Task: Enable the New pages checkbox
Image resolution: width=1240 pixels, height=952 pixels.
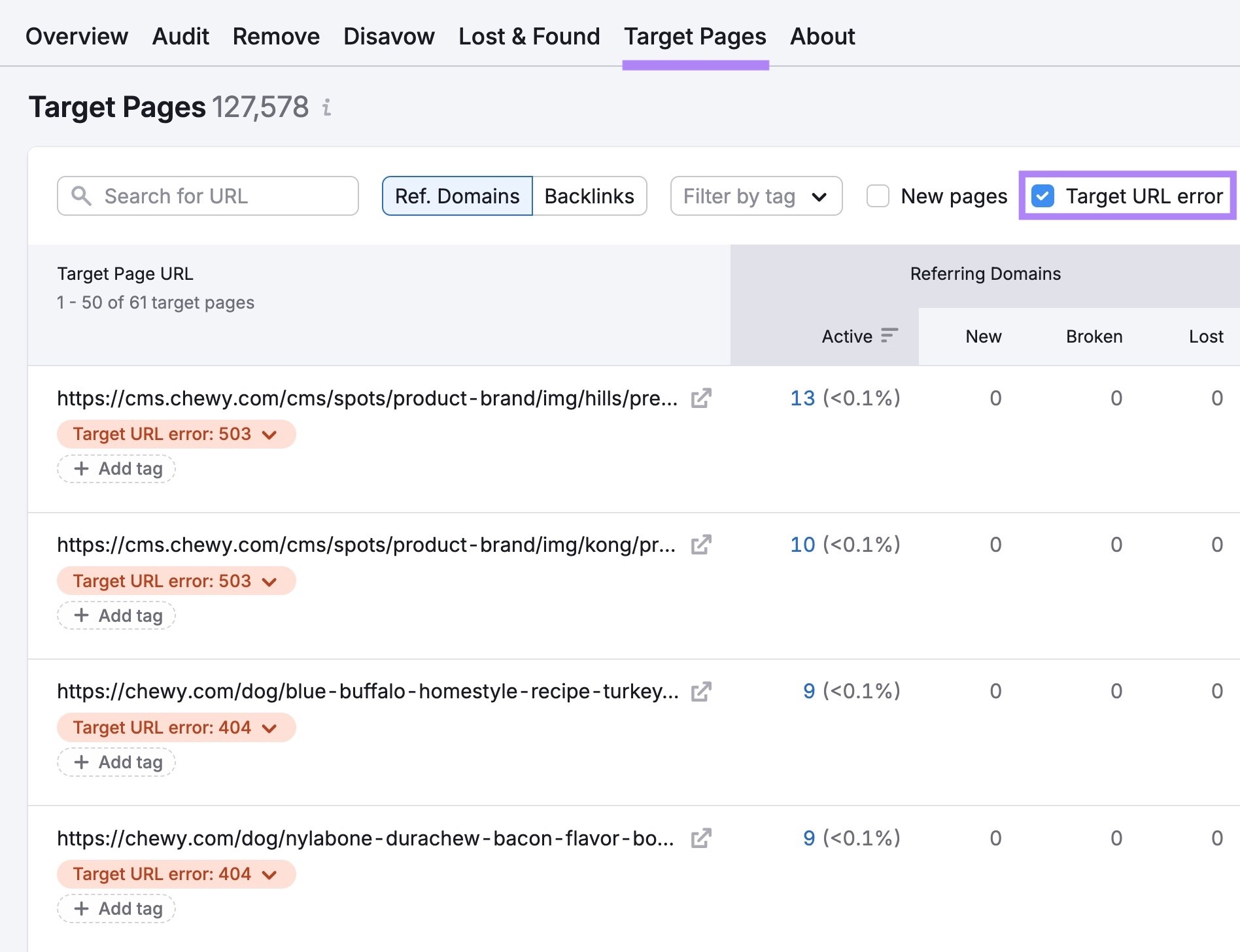Action: (877, 195)
